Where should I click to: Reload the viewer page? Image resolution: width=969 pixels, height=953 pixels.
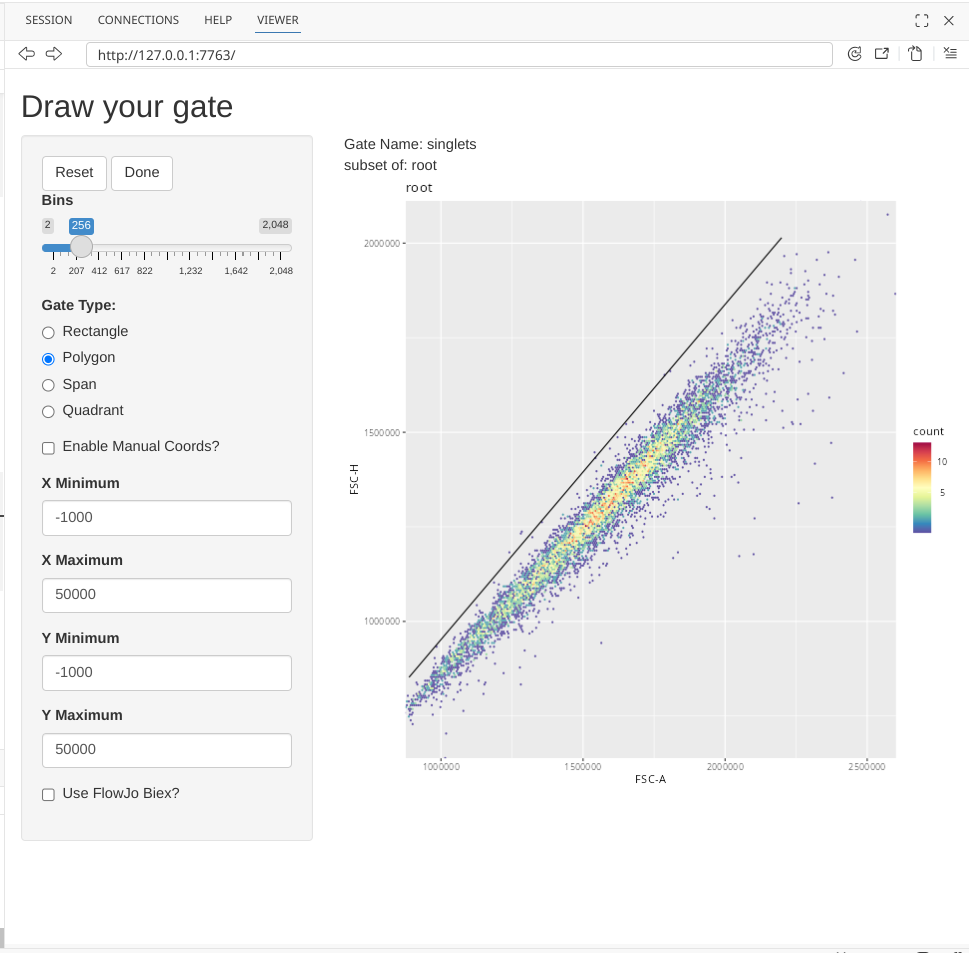click(x=854, y=54)
